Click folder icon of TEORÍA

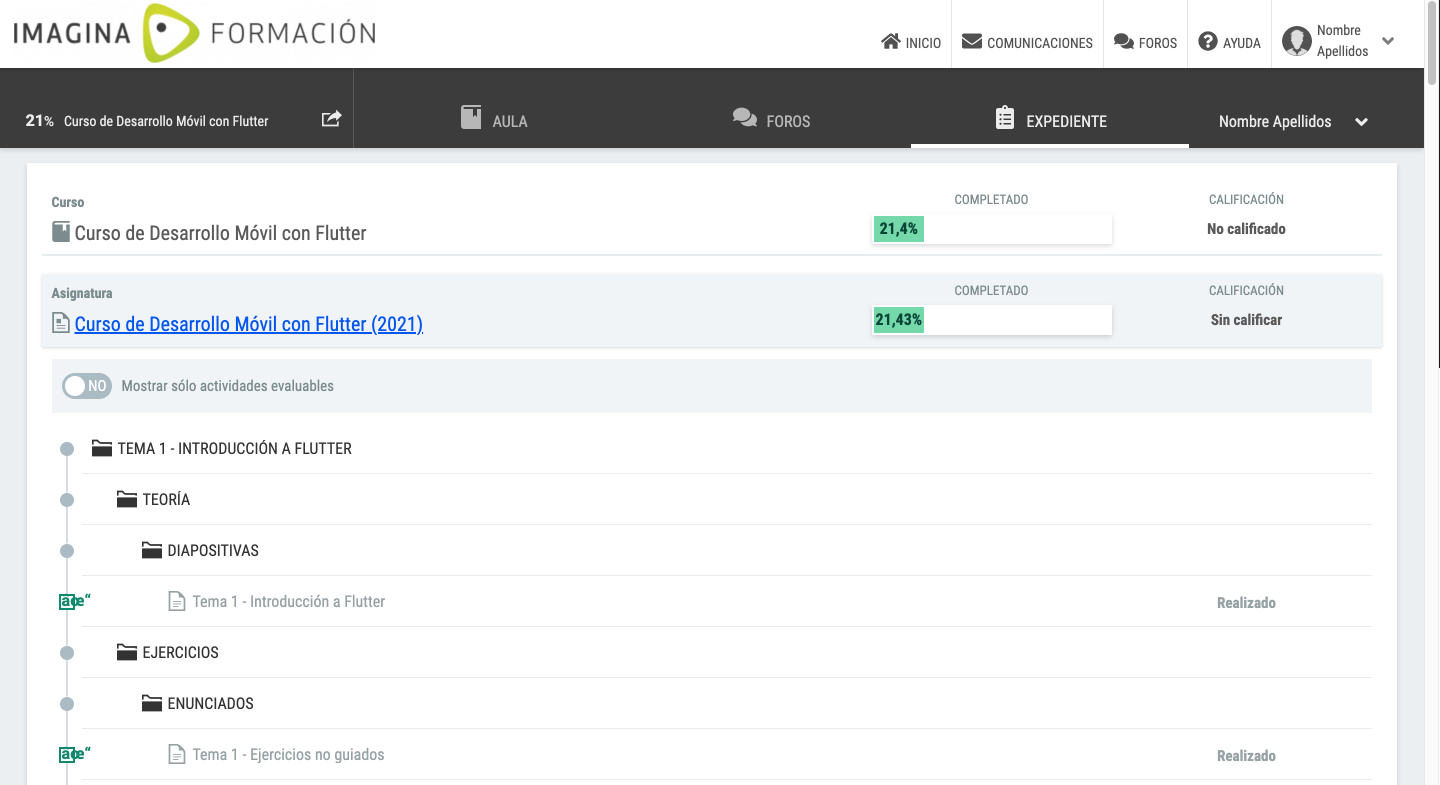point(126,500)
